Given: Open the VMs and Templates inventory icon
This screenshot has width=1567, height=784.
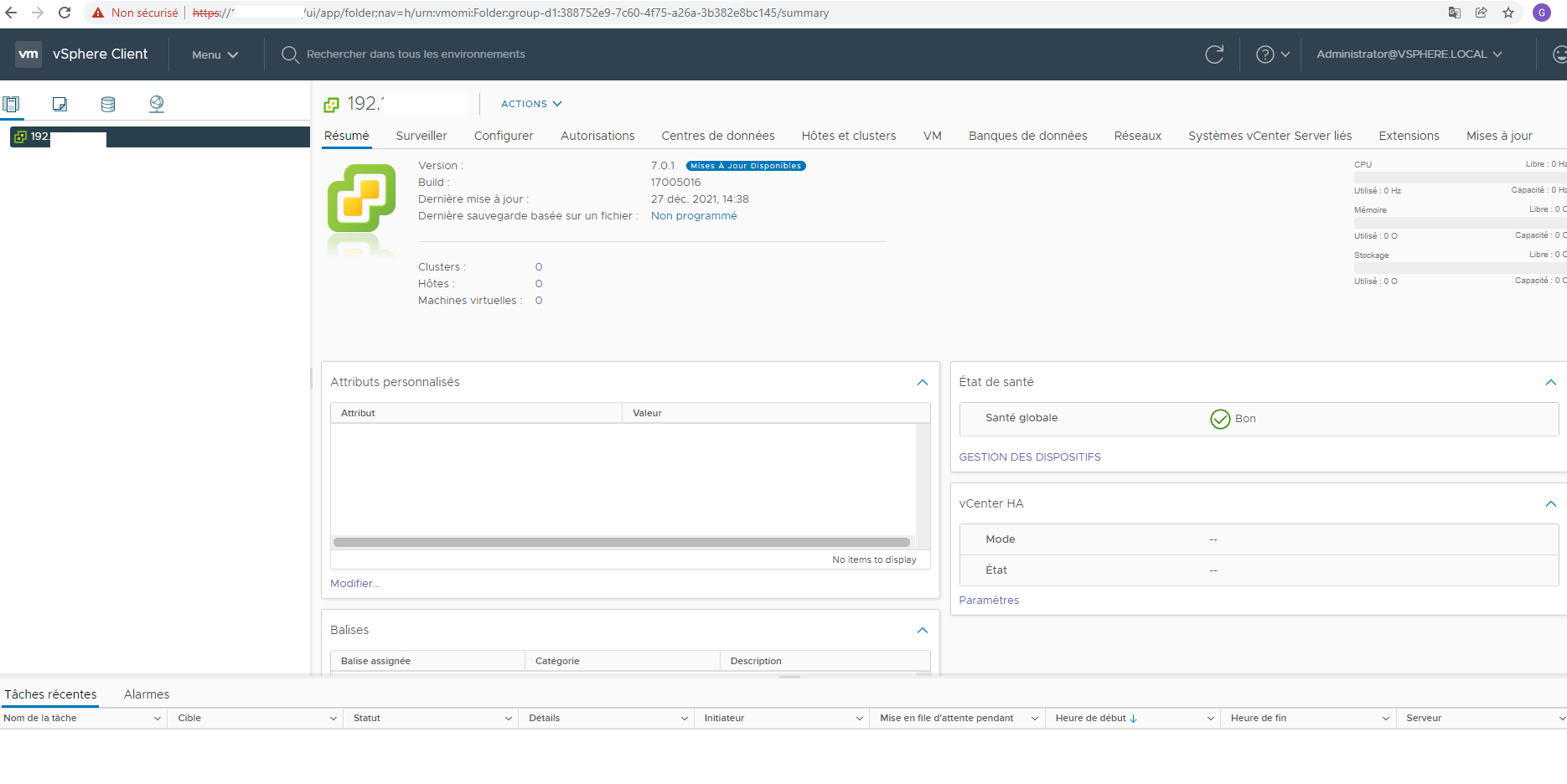Looking at the screenshot, I should click(x=59, y=104).
